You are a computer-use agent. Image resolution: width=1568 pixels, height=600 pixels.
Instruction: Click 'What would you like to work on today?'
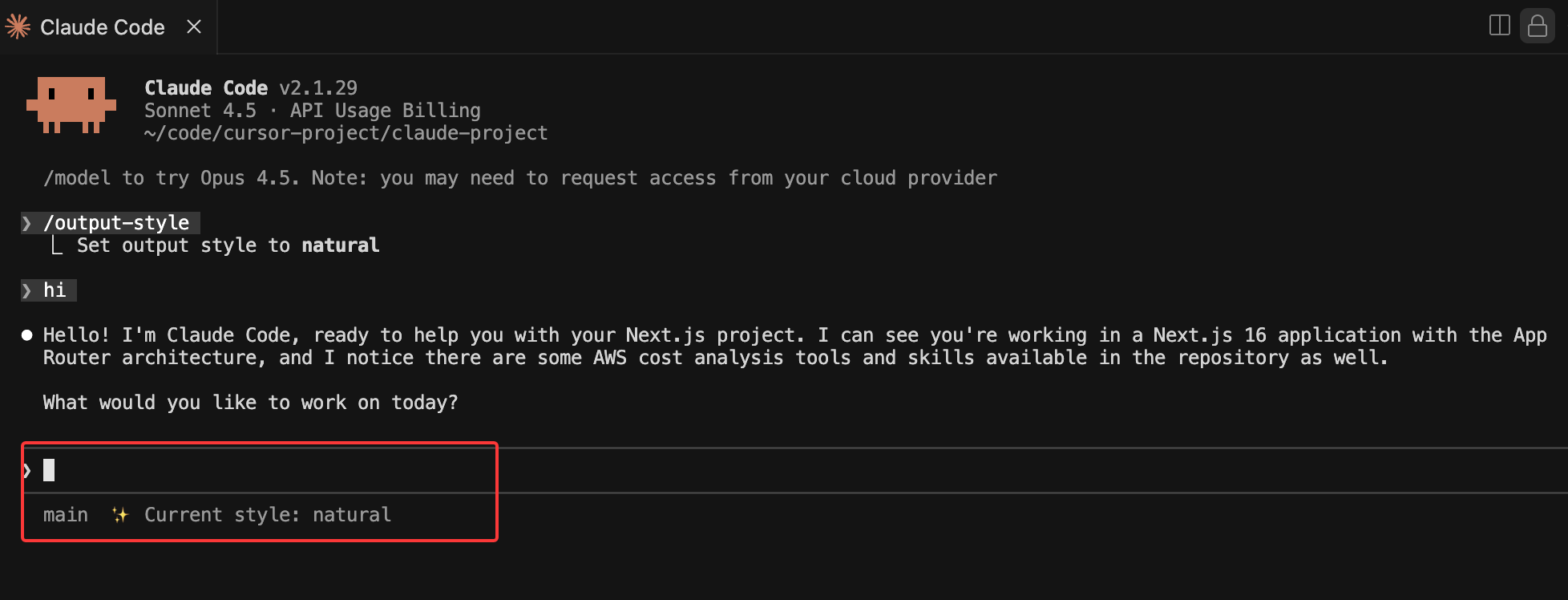(x=250, y=402)
